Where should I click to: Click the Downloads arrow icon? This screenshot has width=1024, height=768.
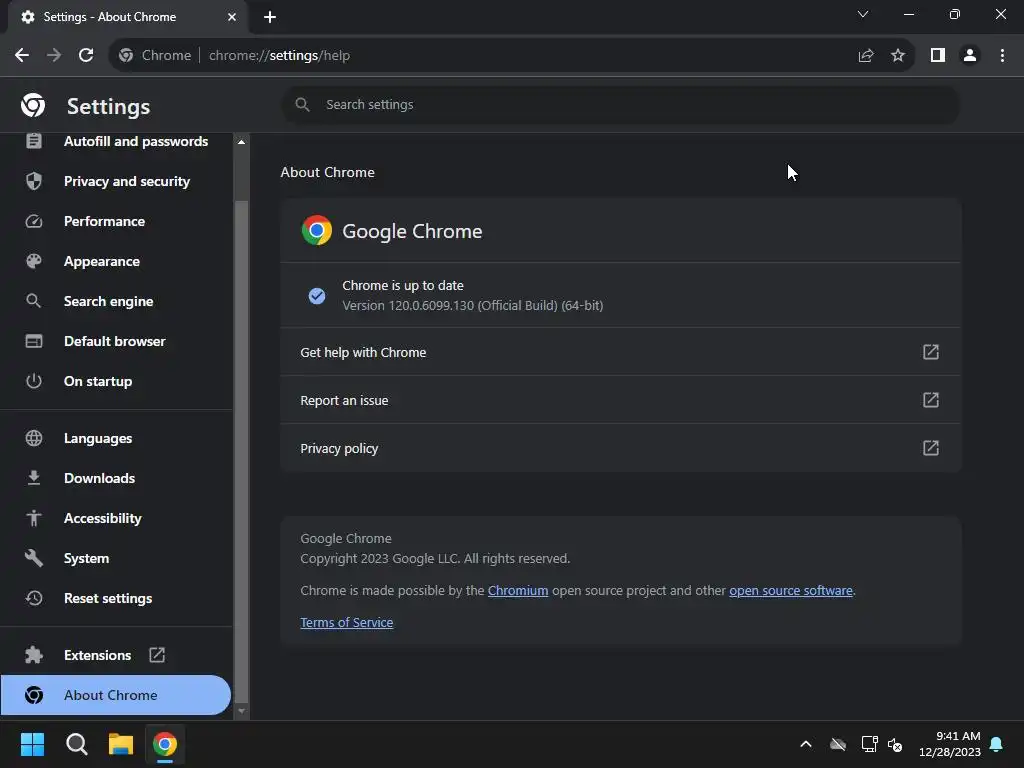point(34,478)
